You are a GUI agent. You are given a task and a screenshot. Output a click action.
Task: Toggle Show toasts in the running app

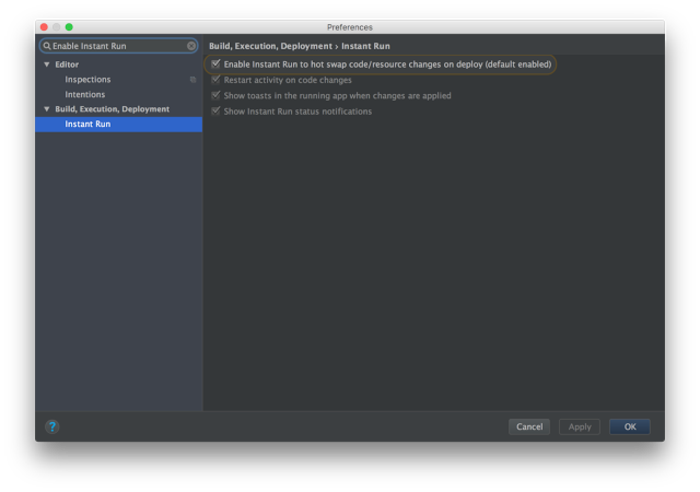coord(216,95)
